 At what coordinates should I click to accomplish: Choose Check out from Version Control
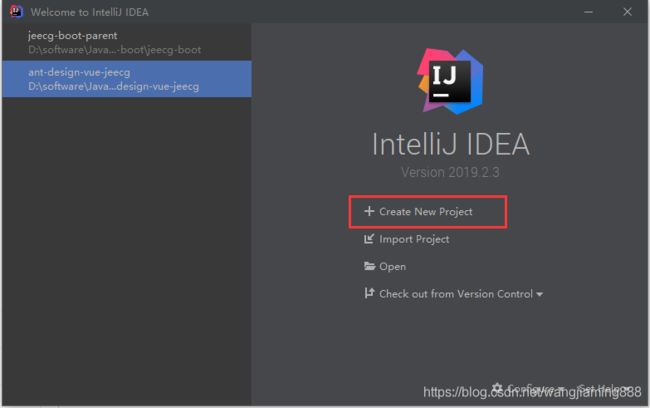[x=456, y=294]
